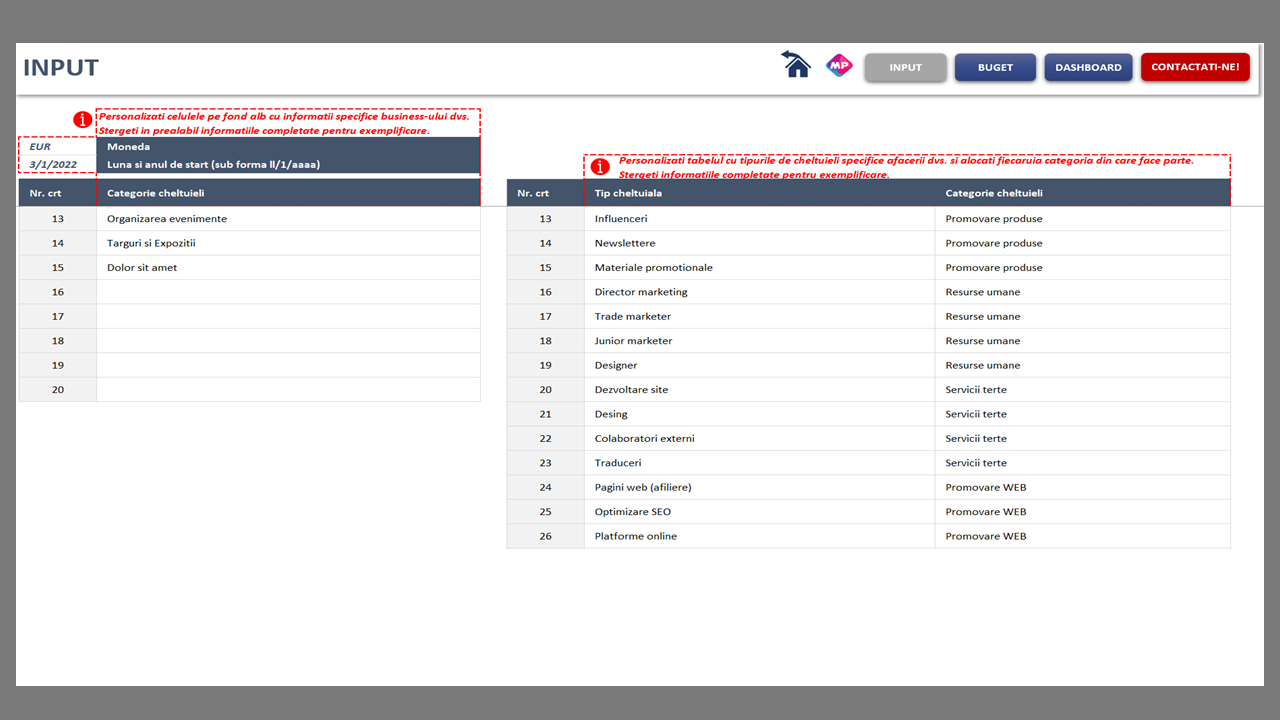Click the home icon with back arrow
Viewport: 1280px width, 720px height.
pos(796,65)
